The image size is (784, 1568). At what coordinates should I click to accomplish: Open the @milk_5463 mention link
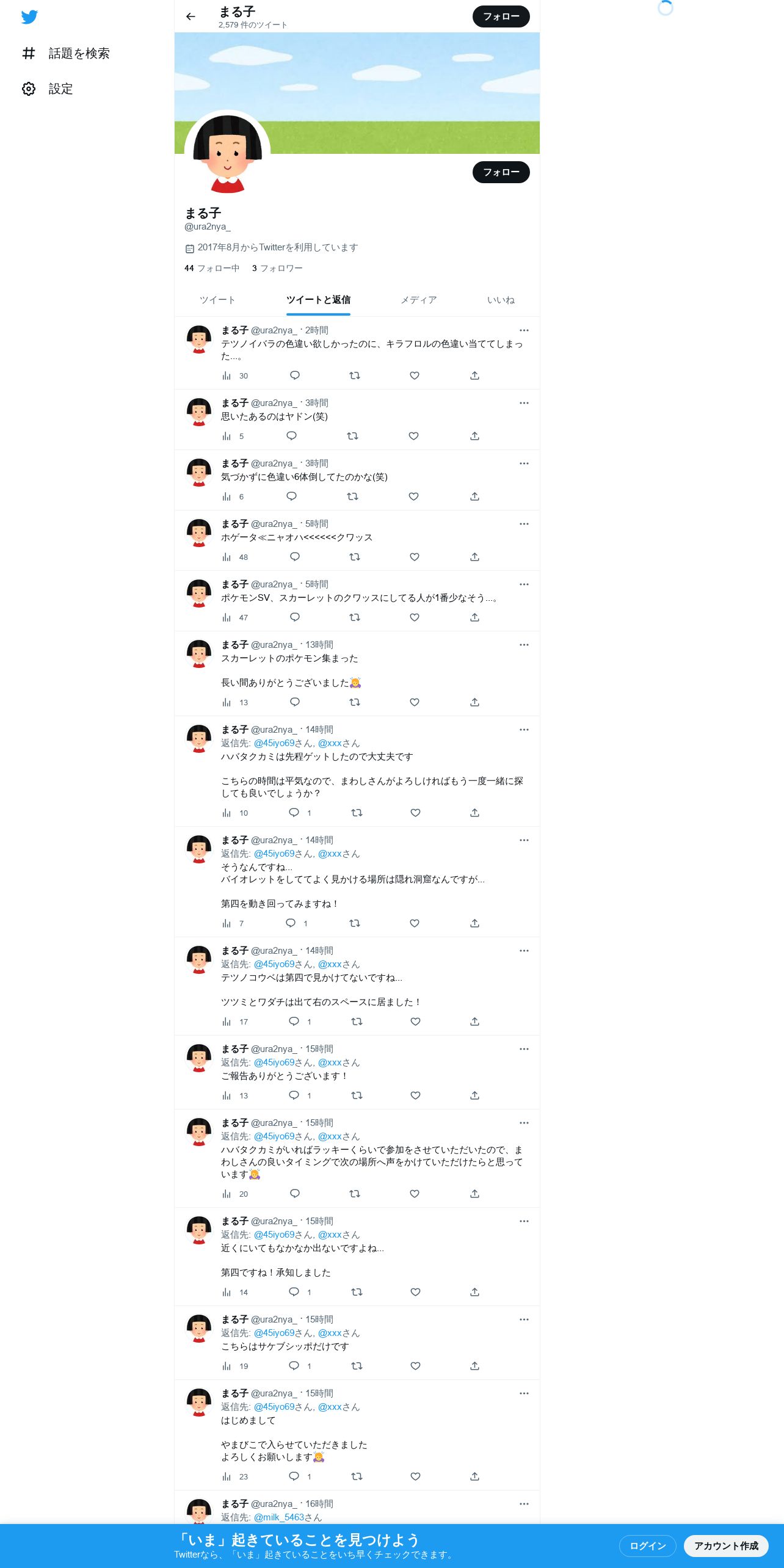[279, 1517]
